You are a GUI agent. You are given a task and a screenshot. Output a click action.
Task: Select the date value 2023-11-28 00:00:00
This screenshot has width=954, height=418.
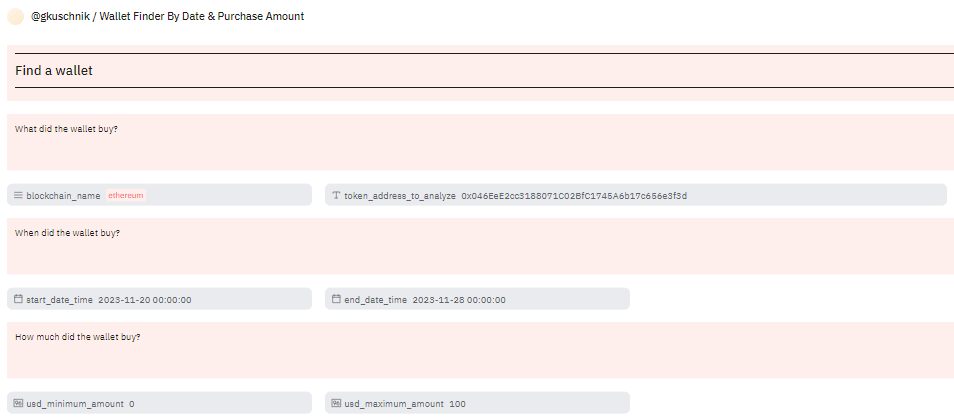(x=459, y=300)
